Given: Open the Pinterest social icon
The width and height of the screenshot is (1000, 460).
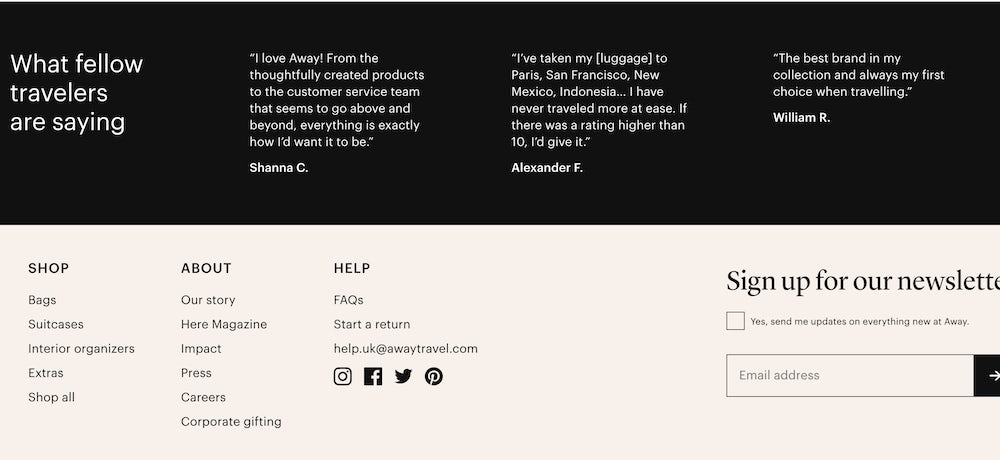Looking at the screenshot, I should (433, 376).
